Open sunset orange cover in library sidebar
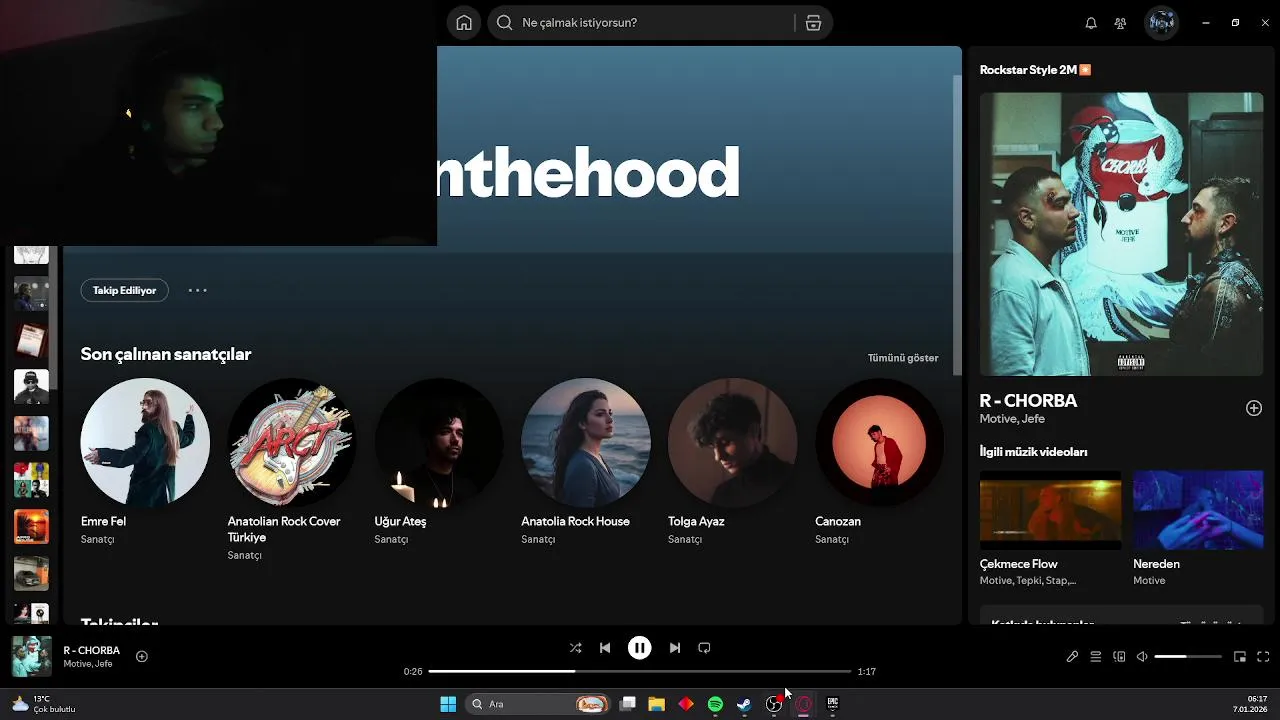The image size is (1280, 720). [x=31, y=526]
